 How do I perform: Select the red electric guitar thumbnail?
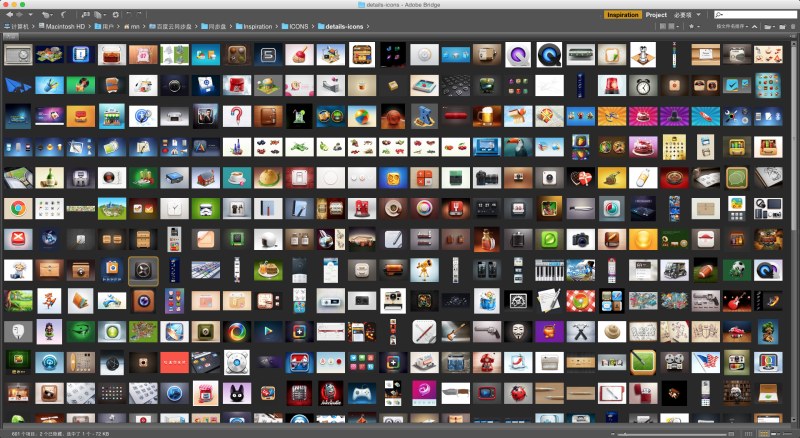point(737,301)
